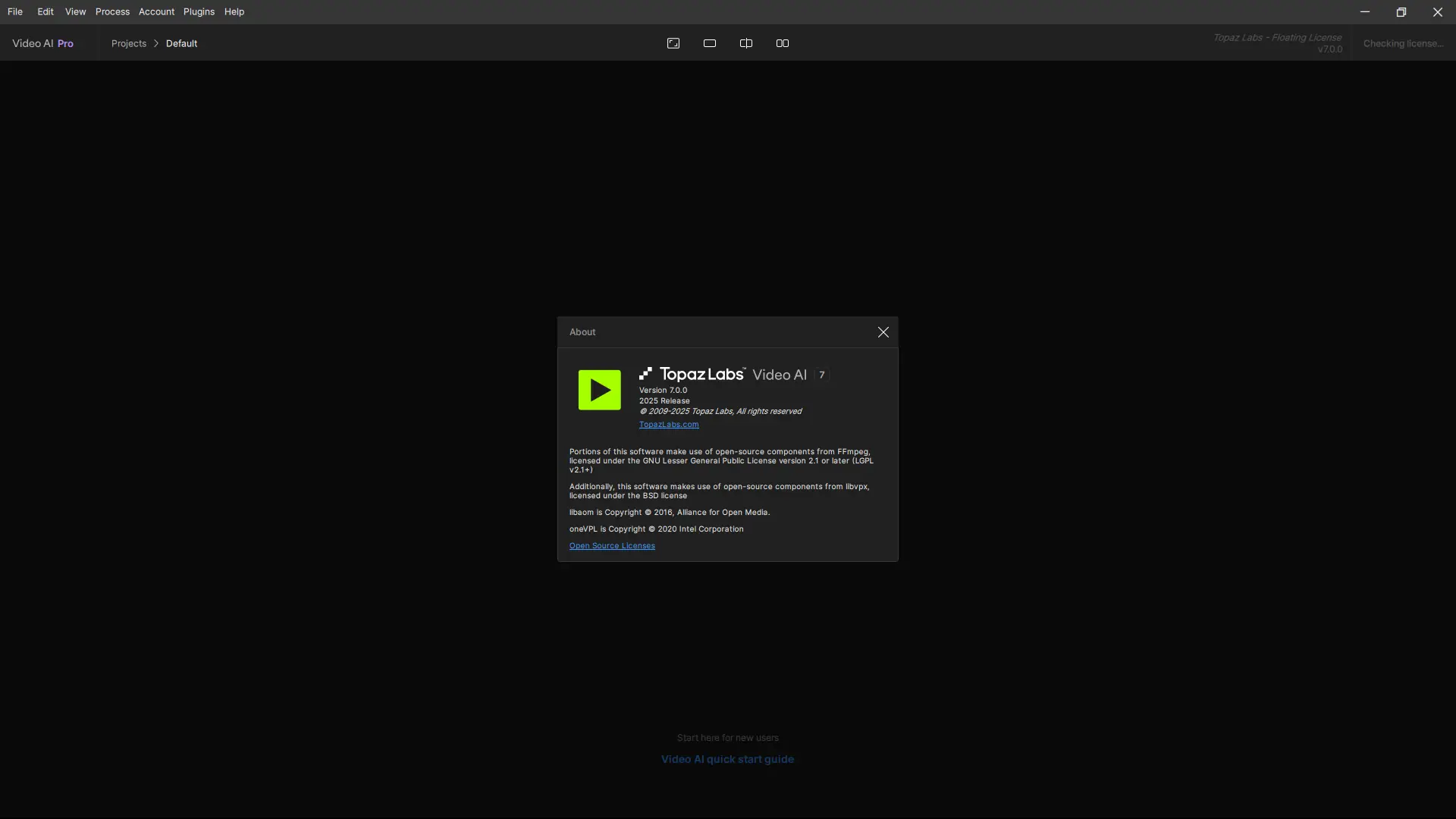
Task: Open the Video AI quick start guide
Action: pos(727,759)
